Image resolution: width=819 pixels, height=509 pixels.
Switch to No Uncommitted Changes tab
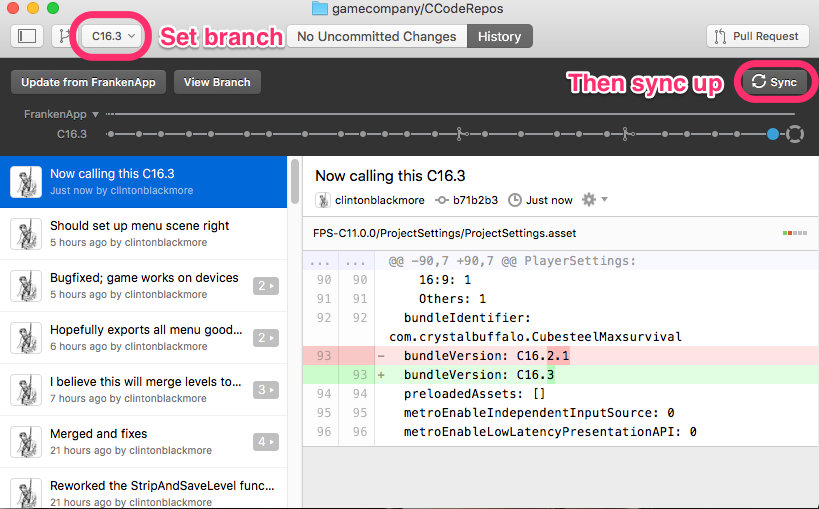click(x=377, y=36)
